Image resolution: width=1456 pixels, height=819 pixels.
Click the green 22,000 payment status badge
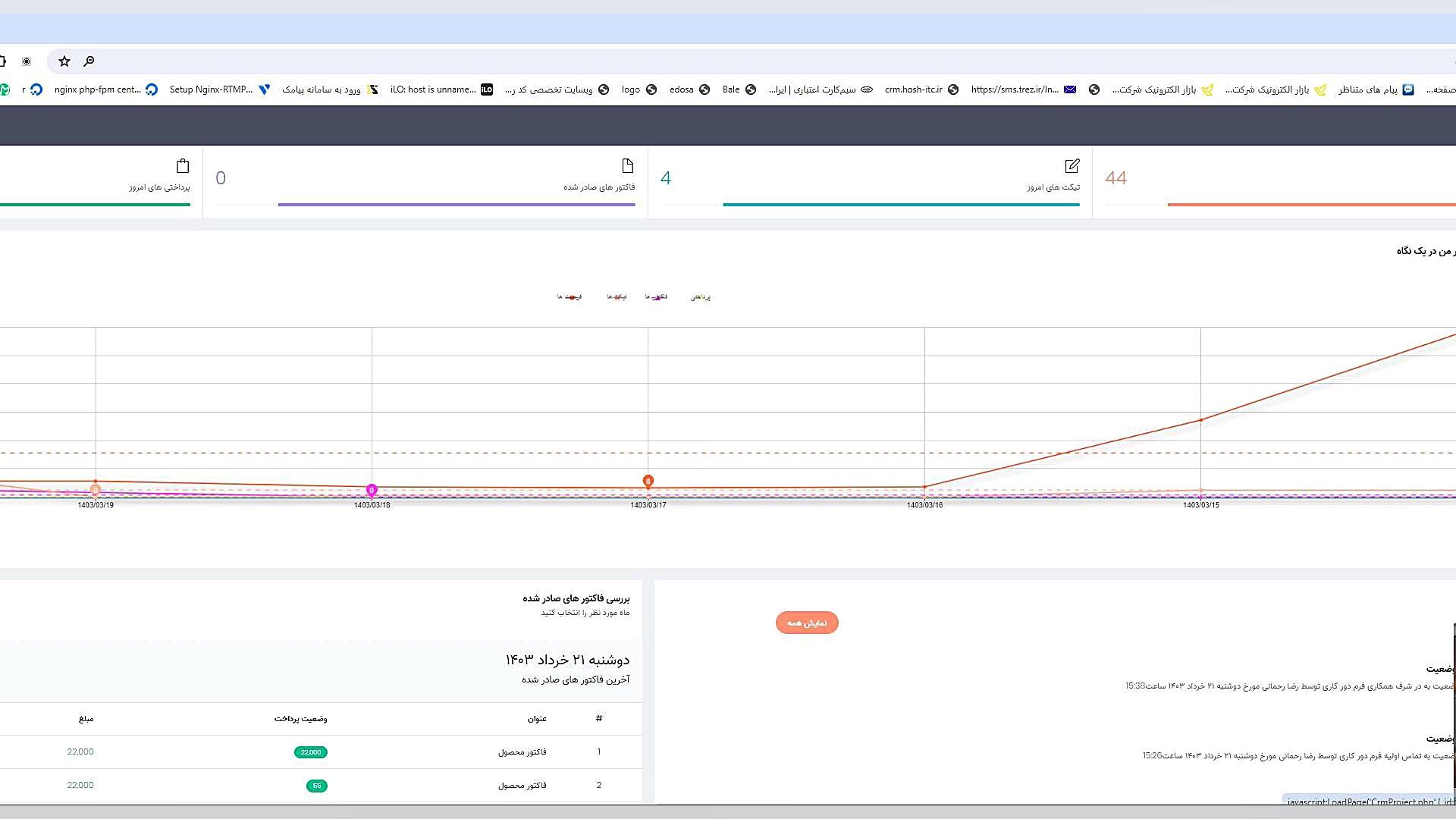(x=310, y=752)
